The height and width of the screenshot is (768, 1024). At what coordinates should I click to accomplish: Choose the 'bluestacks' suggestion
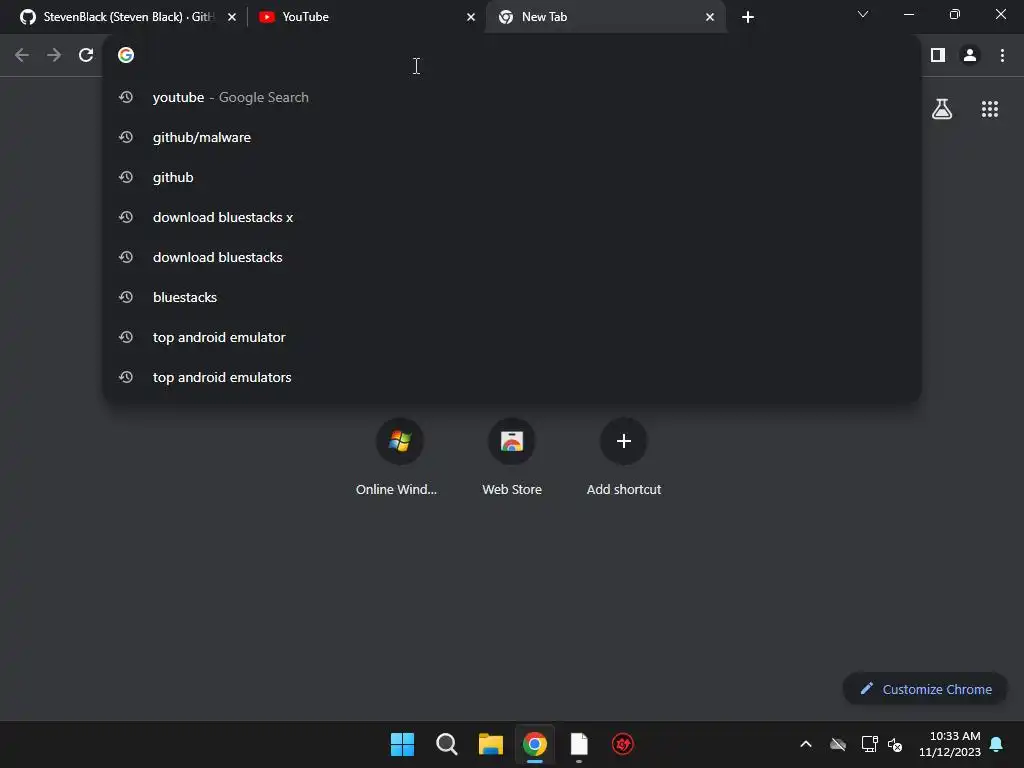[512, 297]
